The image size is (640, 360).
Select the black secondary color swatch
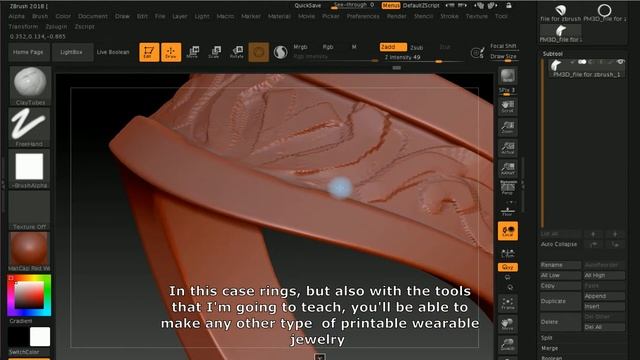coord(19,337)
